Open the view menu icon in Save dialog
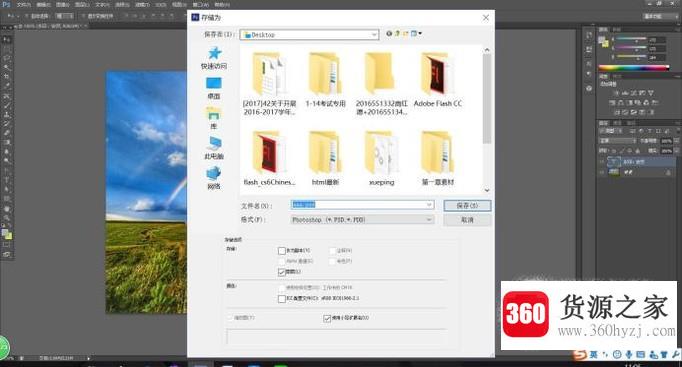682x367 pixels. click(x=416, y=33)
